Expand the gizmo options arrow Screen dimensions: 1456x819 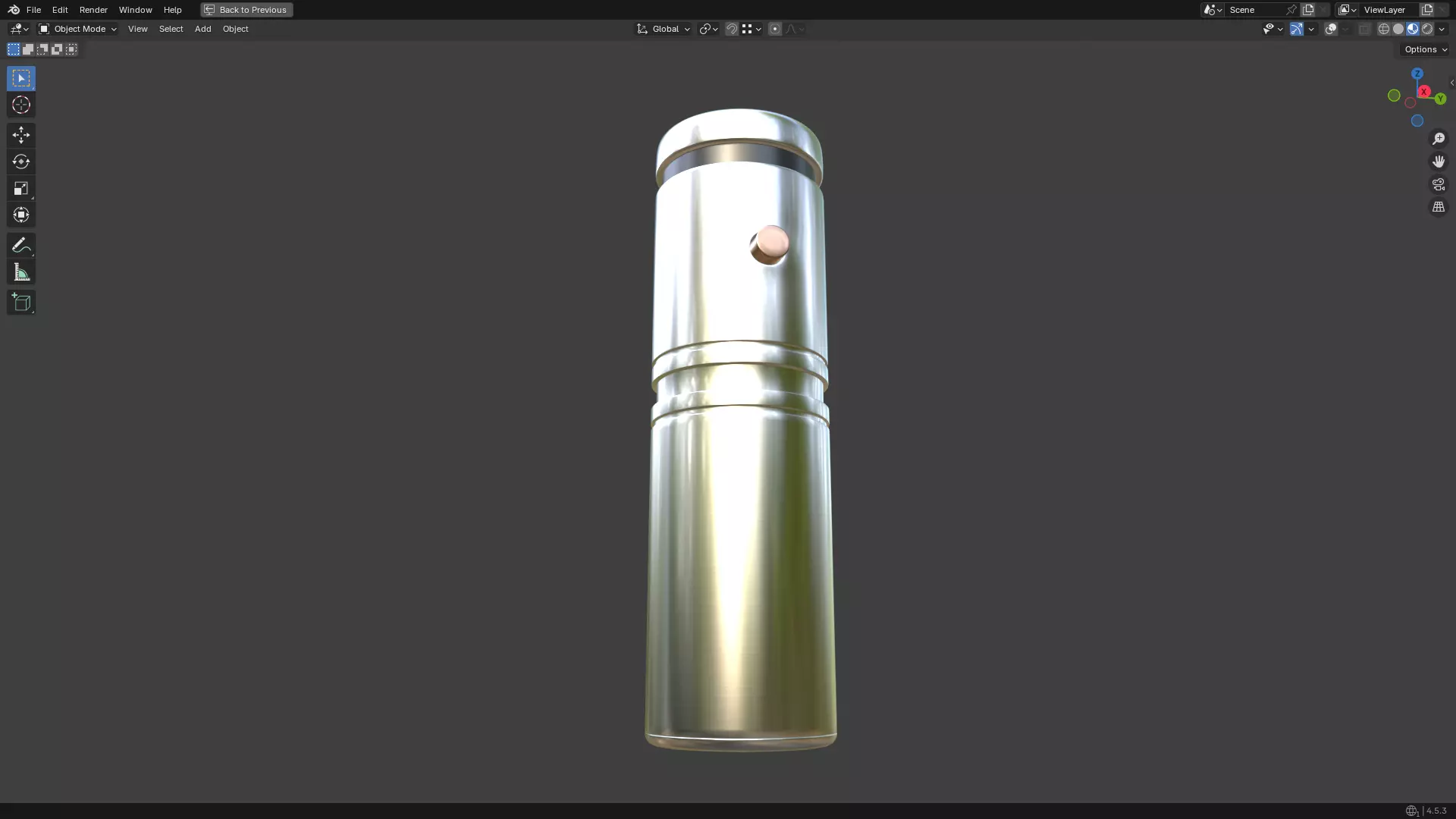[x=1311, y=29]
